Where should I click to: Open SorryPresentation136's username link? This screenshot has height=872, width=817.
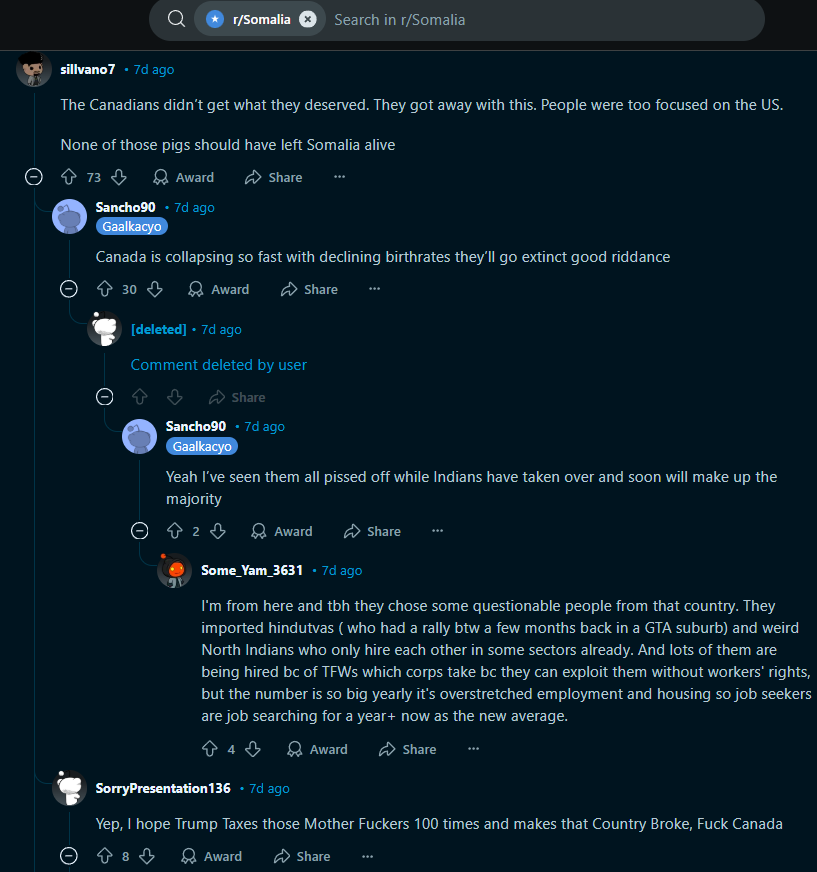coord(163,789)
